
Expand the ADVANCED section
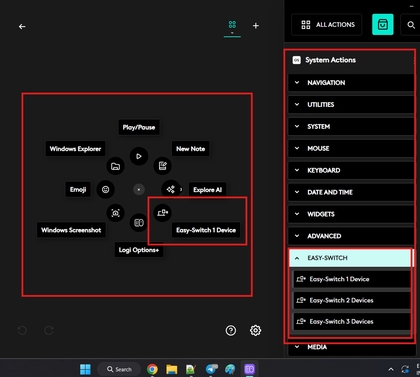tap(351, 236)
